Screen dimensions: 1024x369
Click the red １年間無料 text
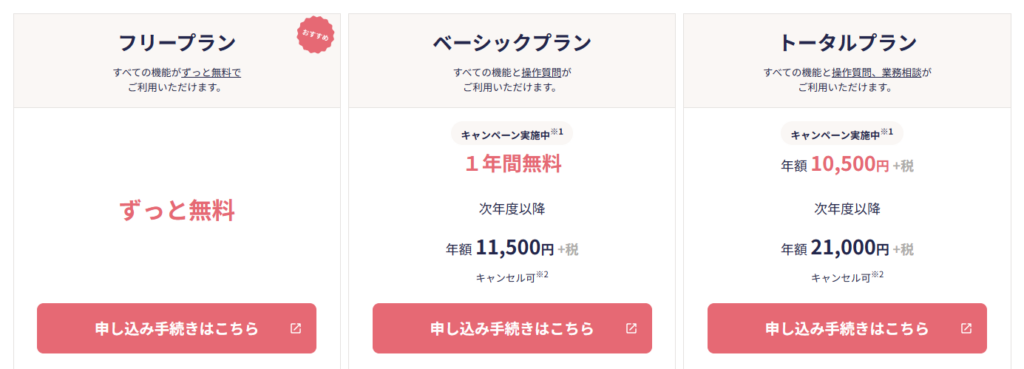point(512,165)
